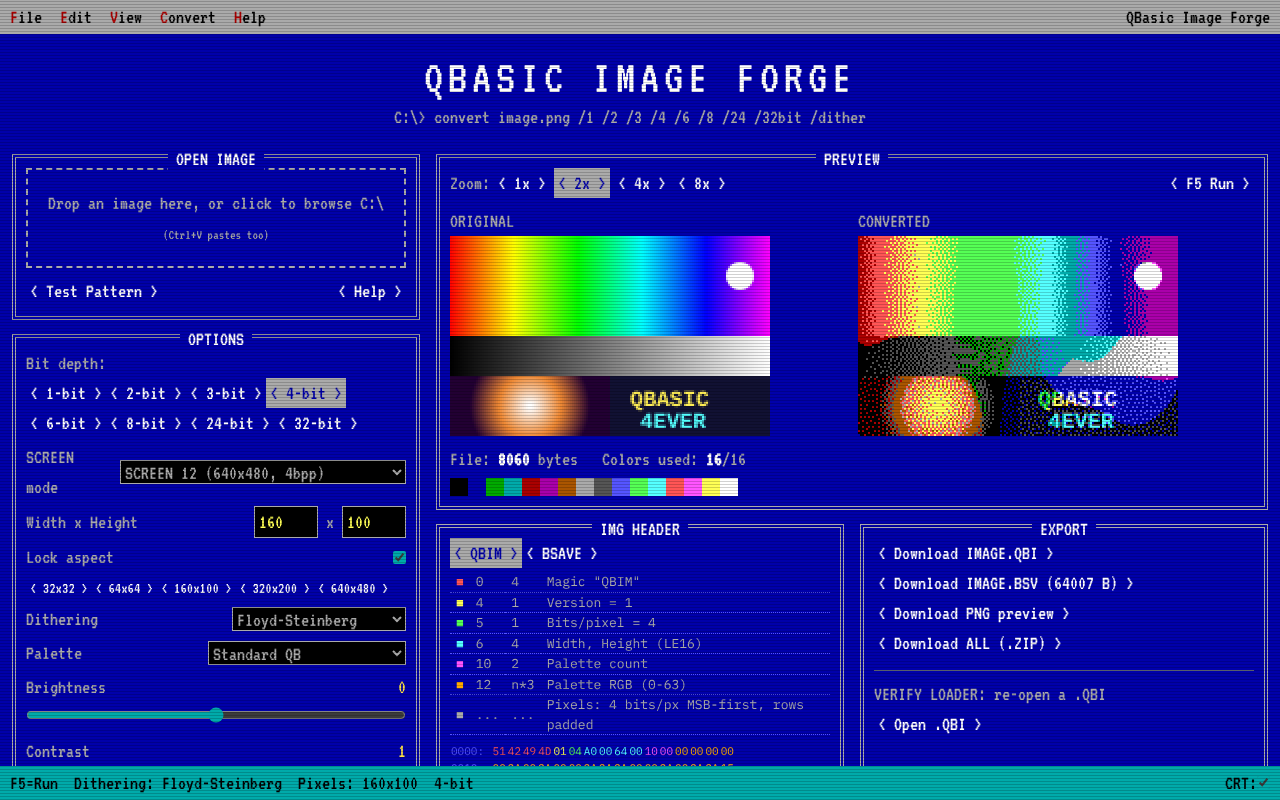Download IMAGE.QBI file

click(966, 553)
